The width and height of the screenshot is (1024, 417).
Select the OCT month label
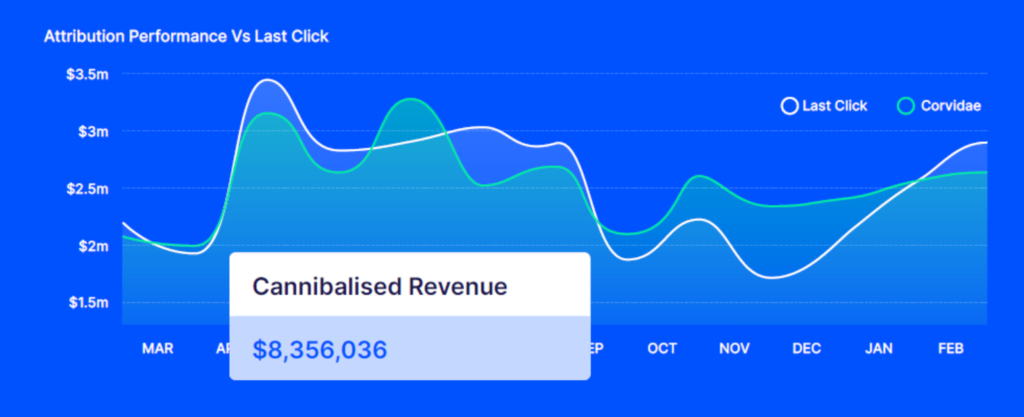(x=662, y=348)
